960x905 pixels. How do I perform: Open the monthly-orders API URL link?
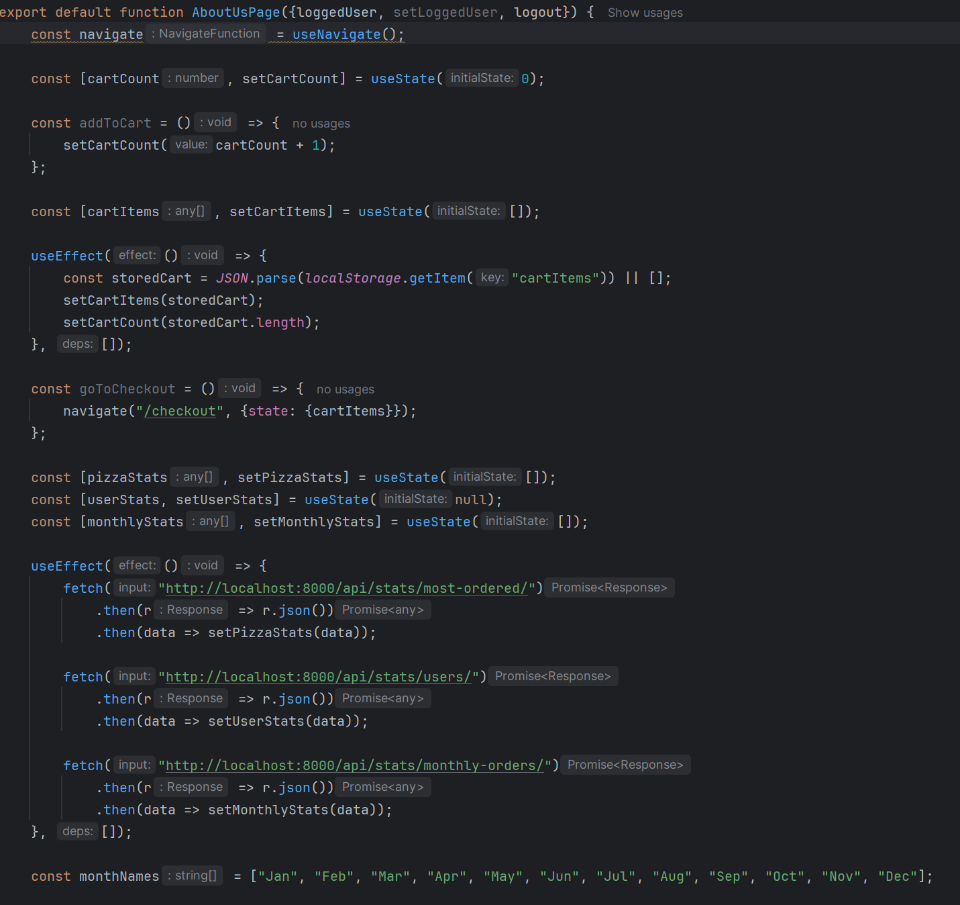tap(357, 765)
